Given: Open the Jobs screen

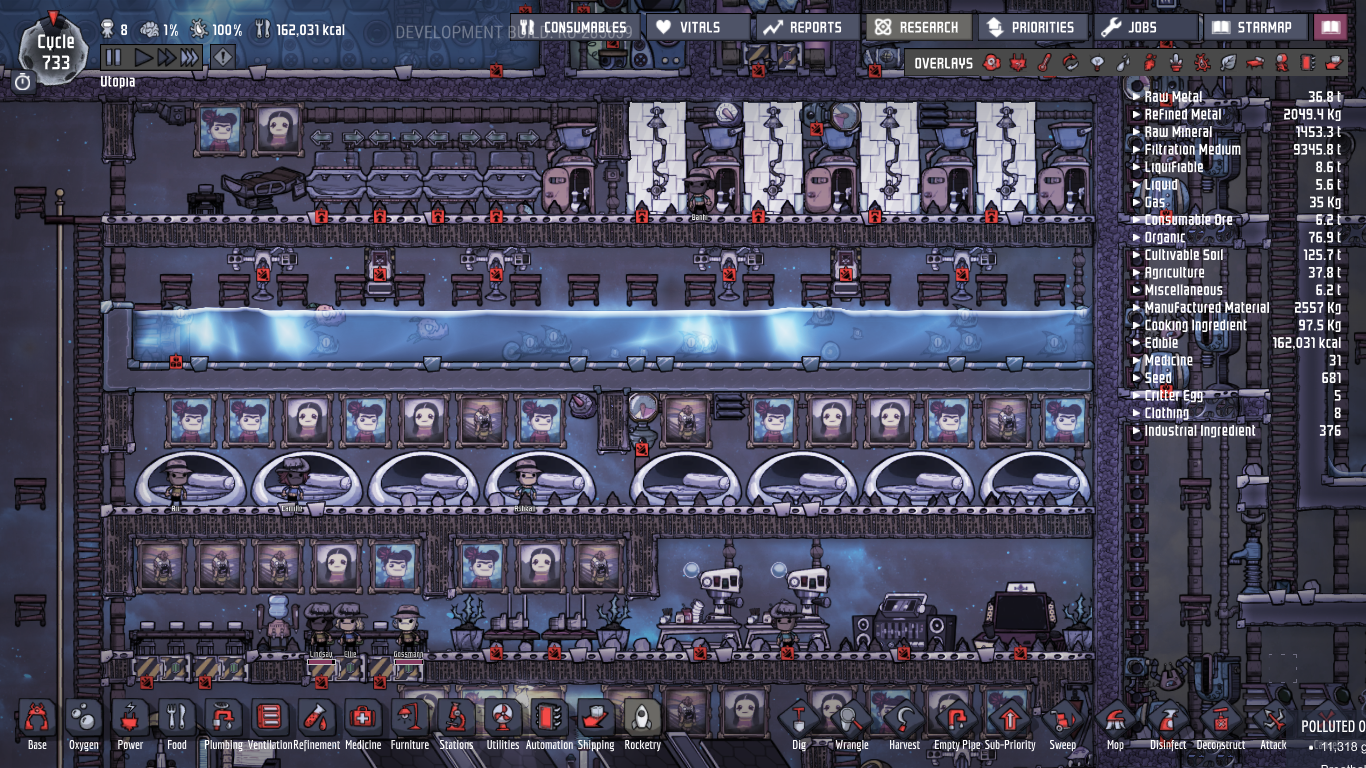Looking at the screenshot, I should (1146, 27).
